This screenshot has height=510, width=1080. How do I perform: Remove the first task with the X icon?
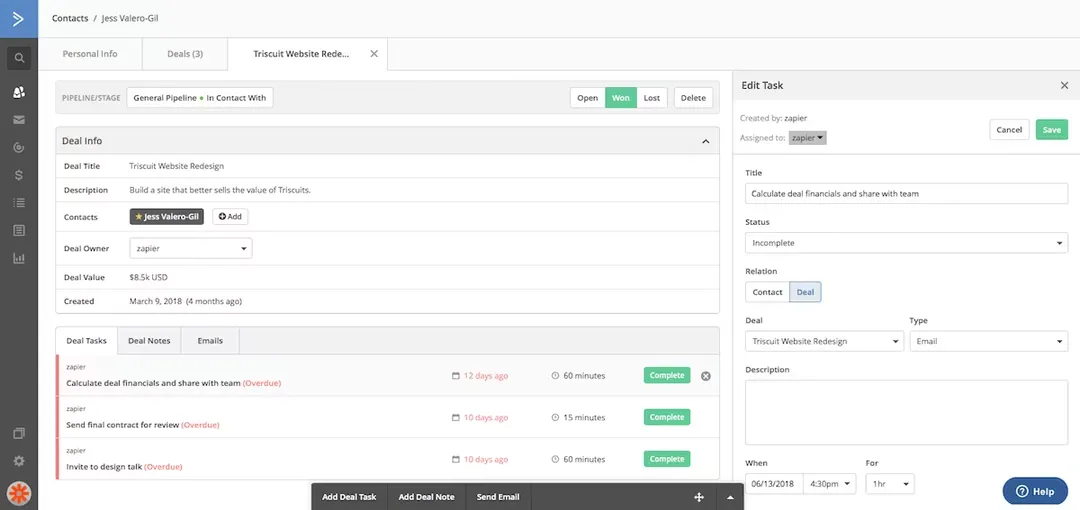[705, 376]
